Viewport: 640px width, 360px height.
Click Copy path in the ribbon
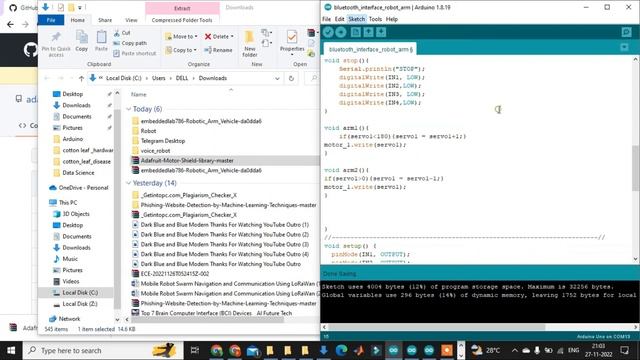coord(130,43)
